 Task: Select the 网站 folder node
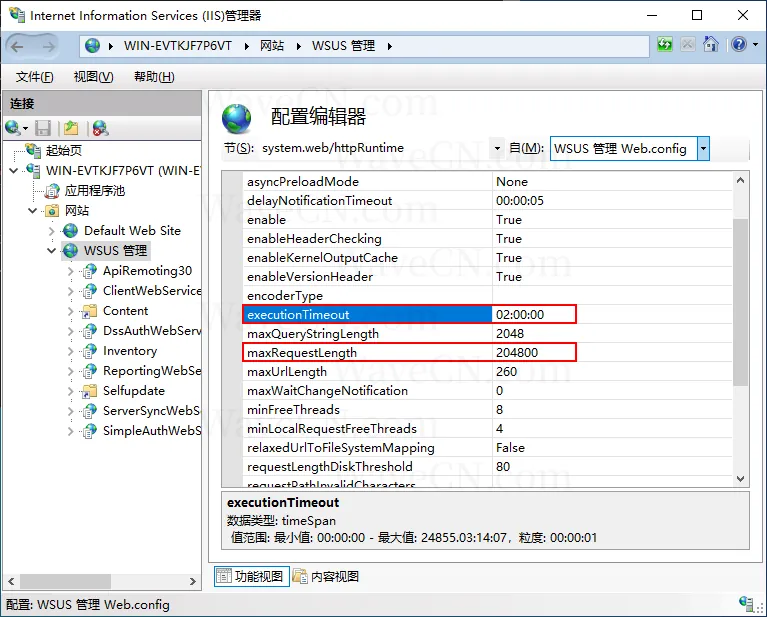click(77, 211)
